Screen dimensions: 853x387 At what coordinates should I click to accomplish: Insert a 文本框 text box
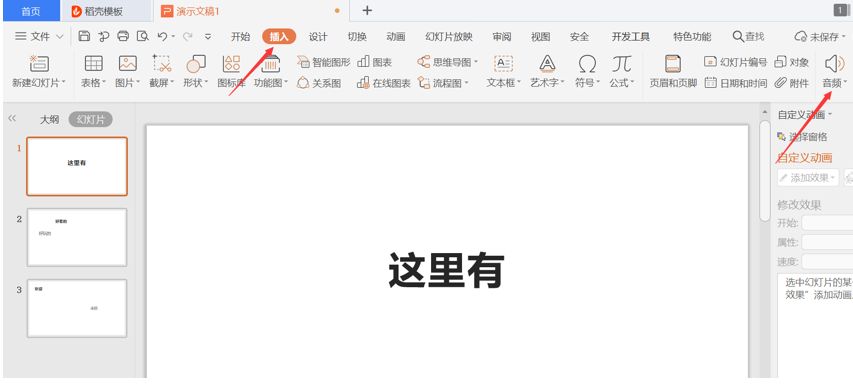point(503,72)
